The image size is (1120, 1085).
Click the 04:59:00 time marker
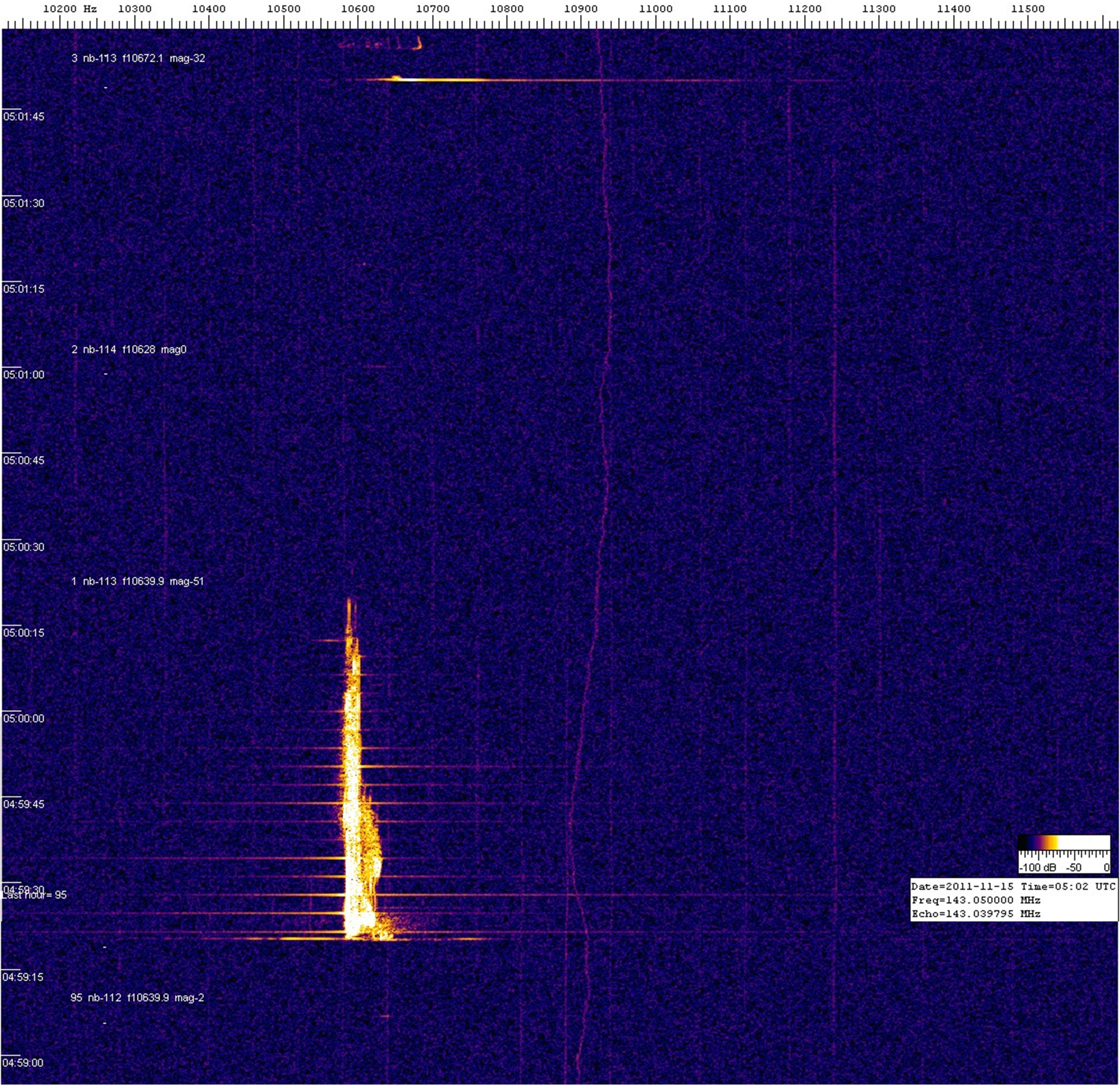[x=23, y=1063]
